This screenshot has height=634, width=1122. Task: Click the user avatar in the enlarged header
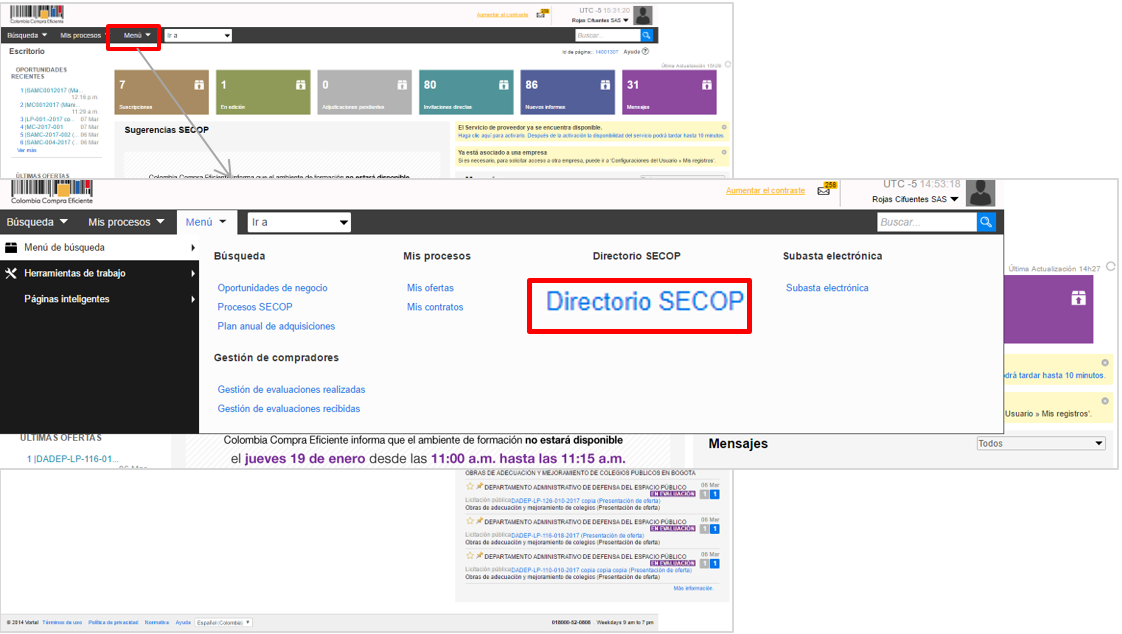[980, 193]
